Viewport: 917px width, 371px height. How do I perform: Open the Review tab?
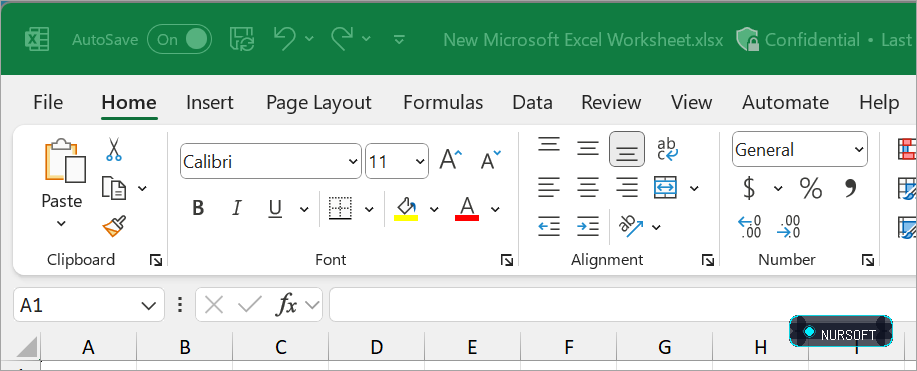[611, 102]
